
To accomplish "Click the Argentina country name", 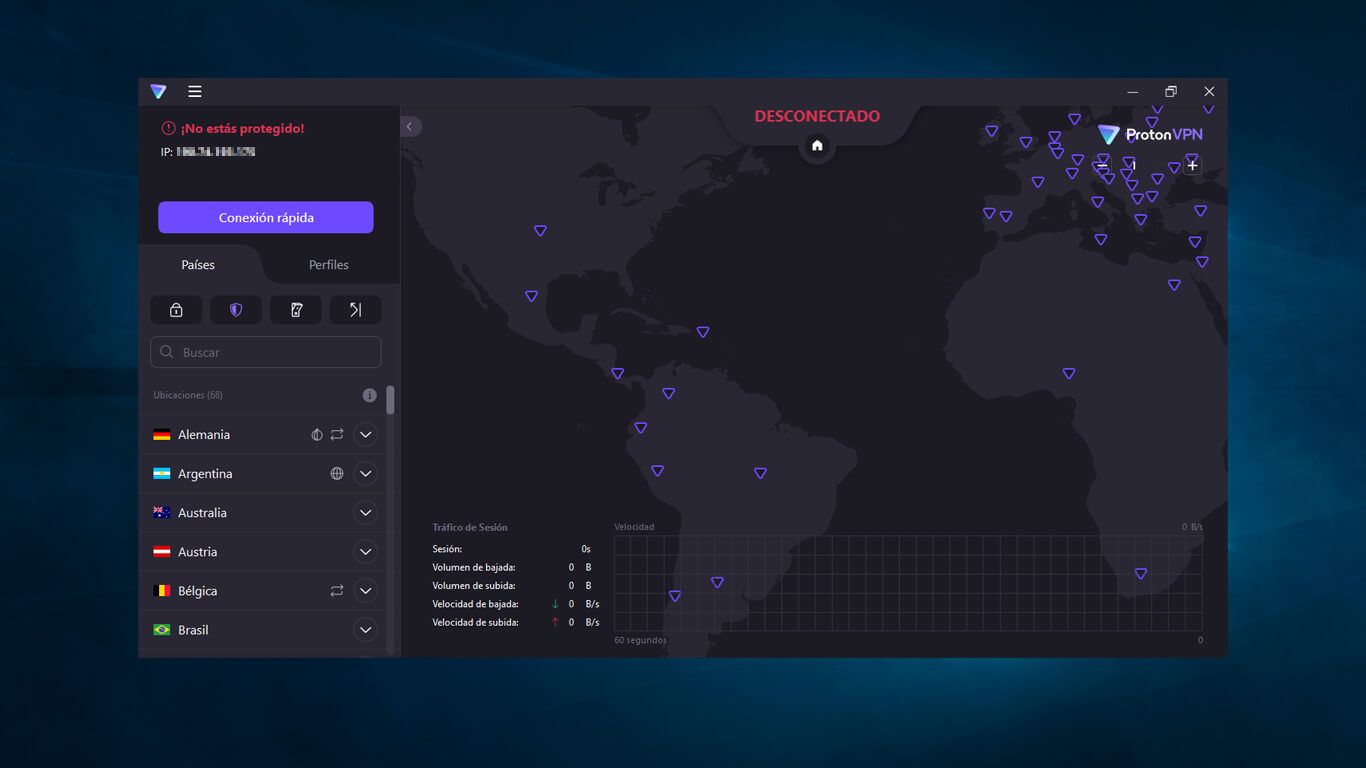I will [x=205, y=474].
